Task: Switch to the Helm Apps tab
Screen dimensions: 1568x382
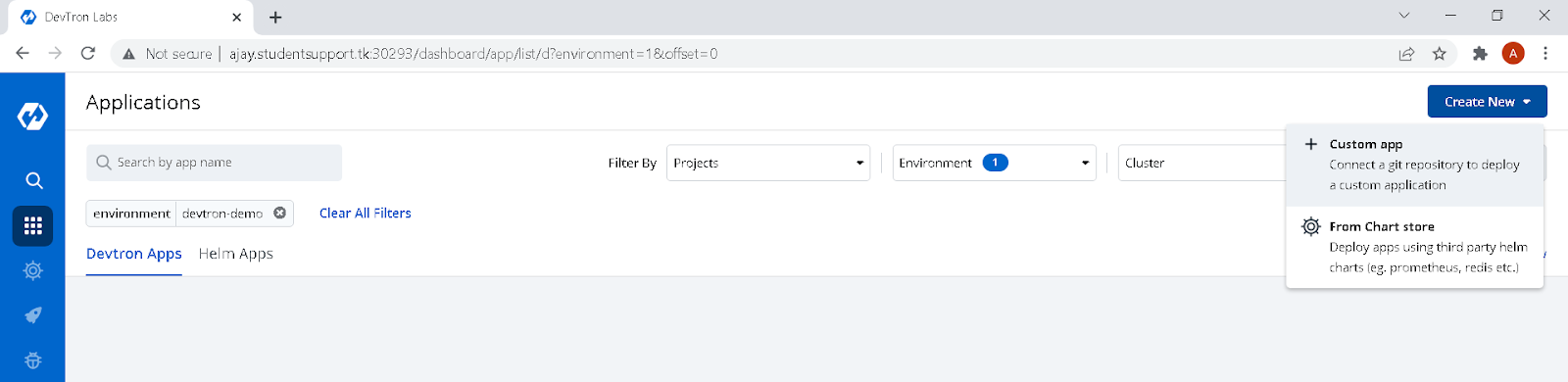Action: click(235, 254)
